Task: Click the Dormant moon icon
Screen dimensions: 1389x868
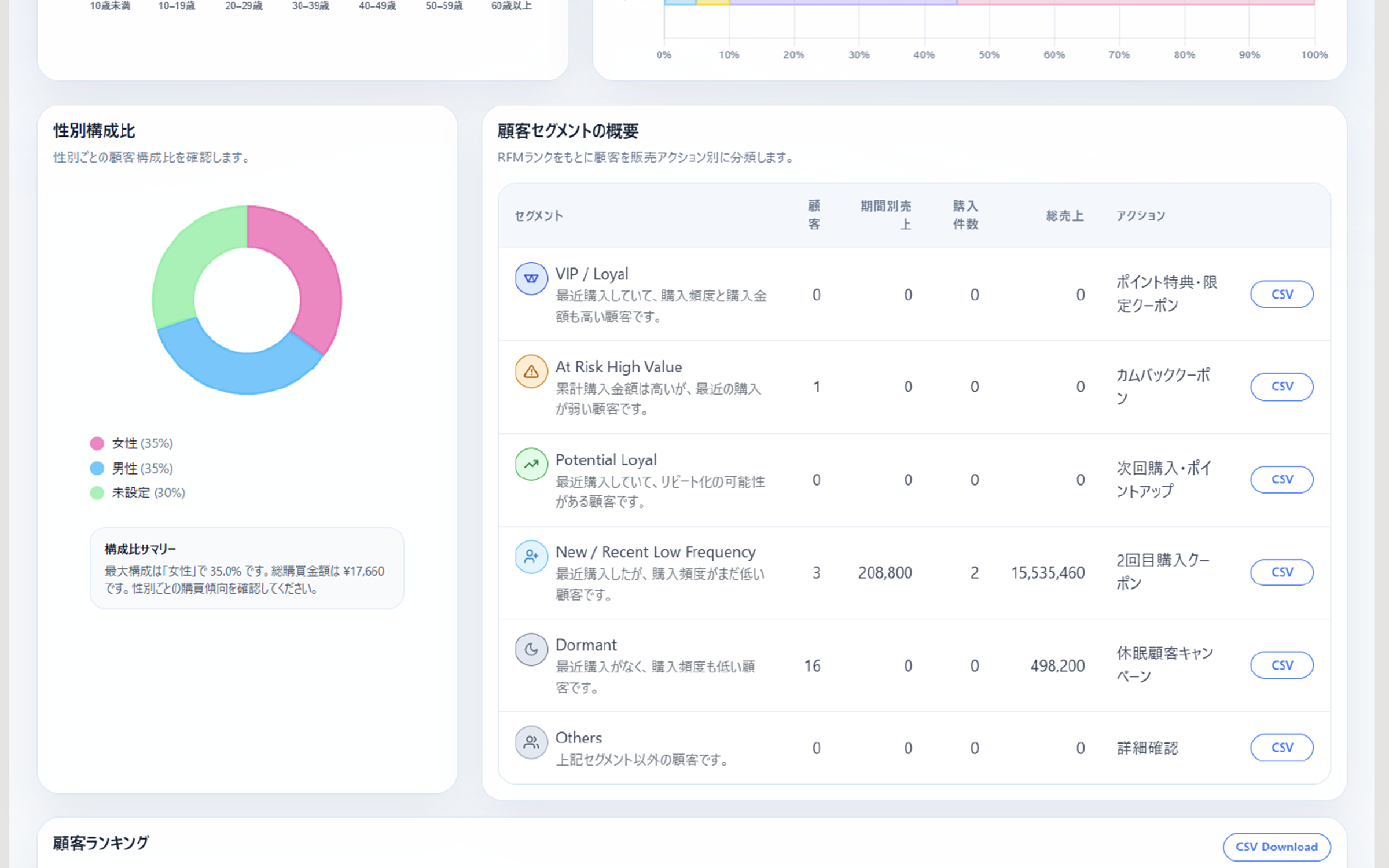Action: (531, 649)
